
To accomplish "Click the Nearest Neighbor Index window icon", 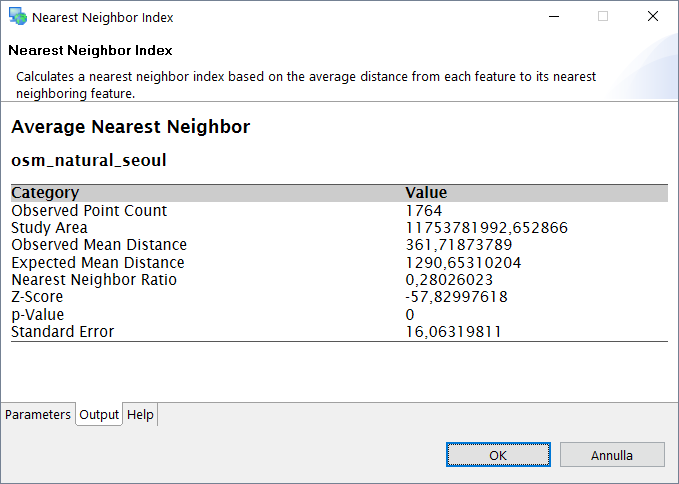I will click(x=17, y=17).
